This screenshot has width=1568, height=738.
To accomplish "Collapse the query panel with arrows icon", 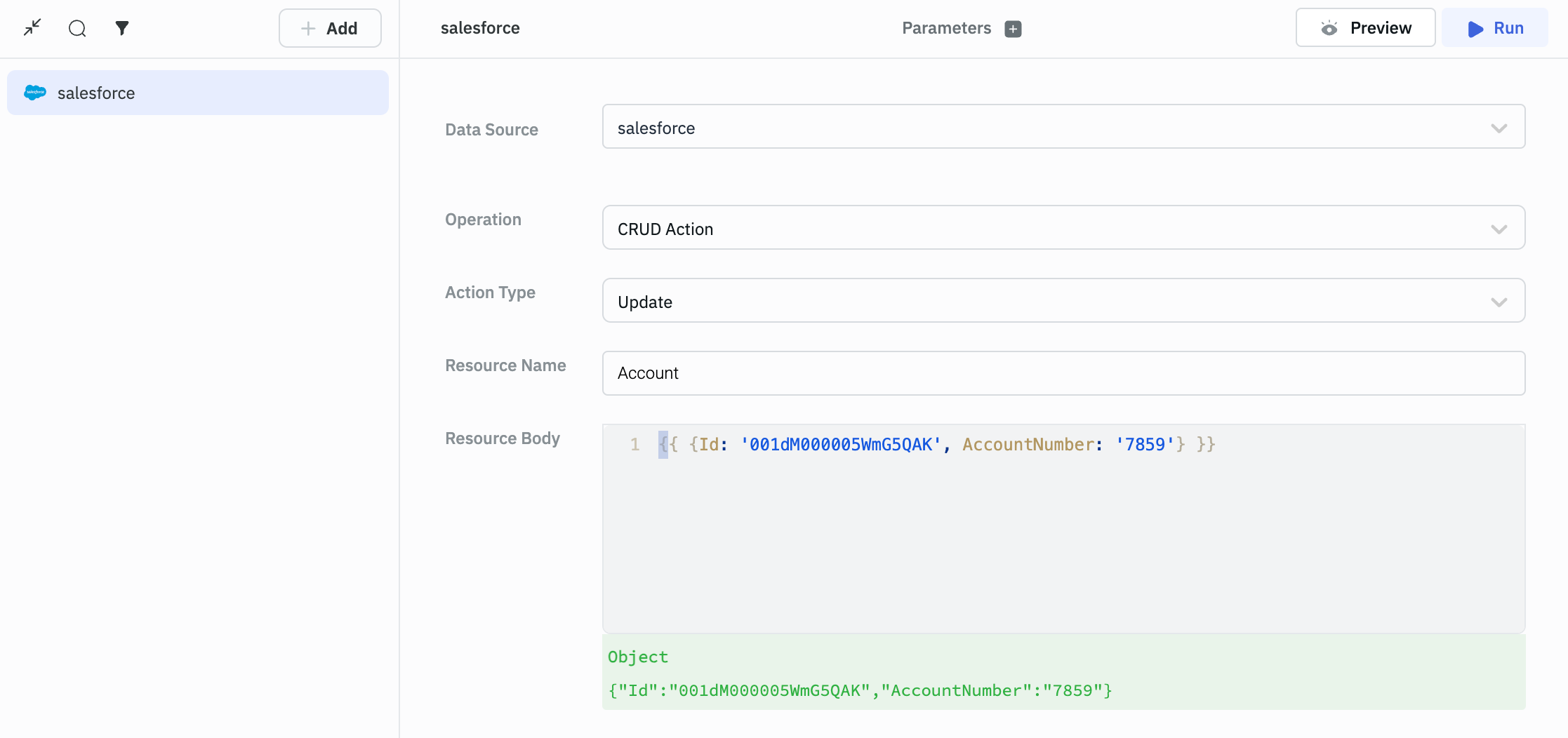I will [32, 28].
